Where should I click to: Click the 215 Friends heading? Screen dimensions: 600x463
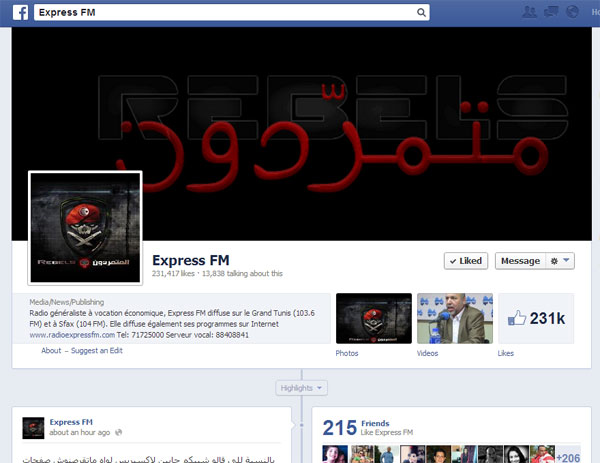click(x=356, y=427)
